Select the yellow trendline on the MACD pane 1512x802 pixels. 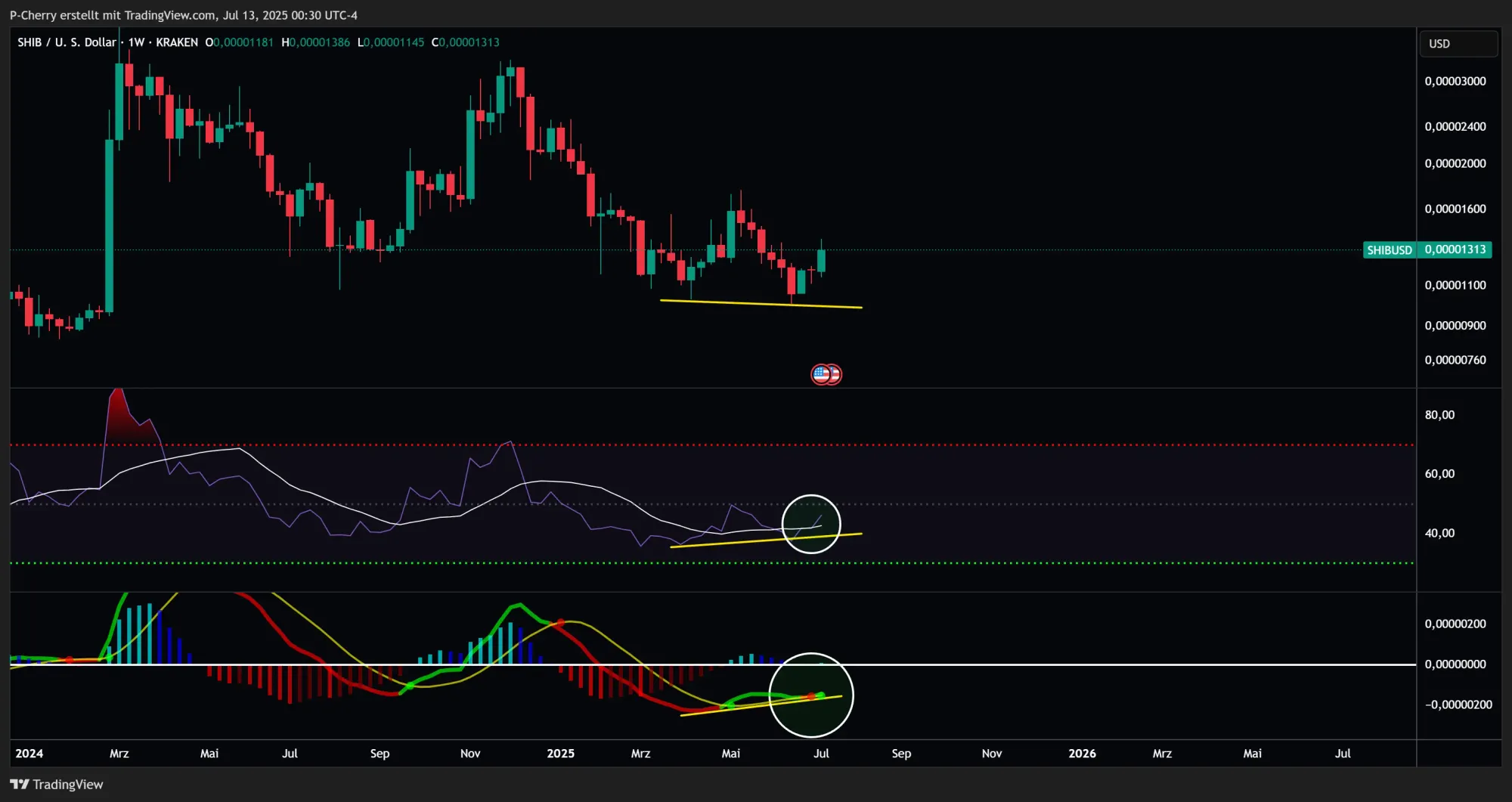click(761, 705)
